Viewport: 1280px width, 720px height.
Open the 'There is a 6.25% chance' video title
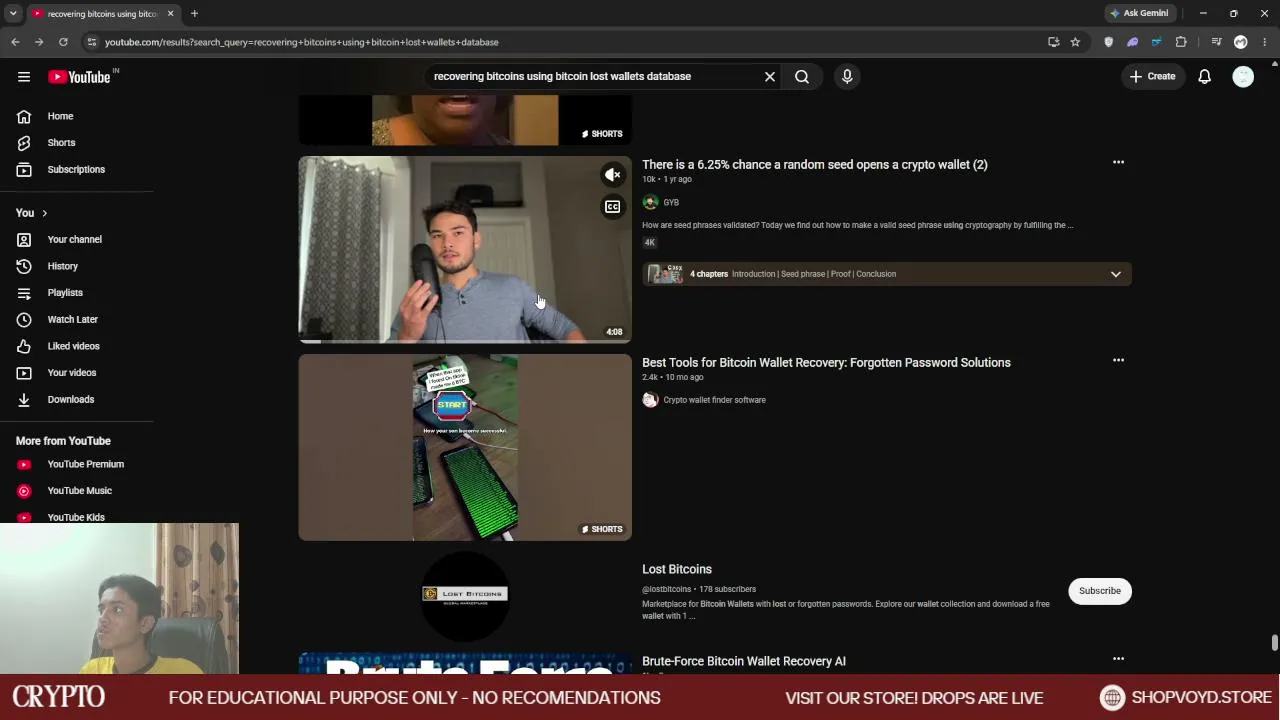(x=815, y=164)
